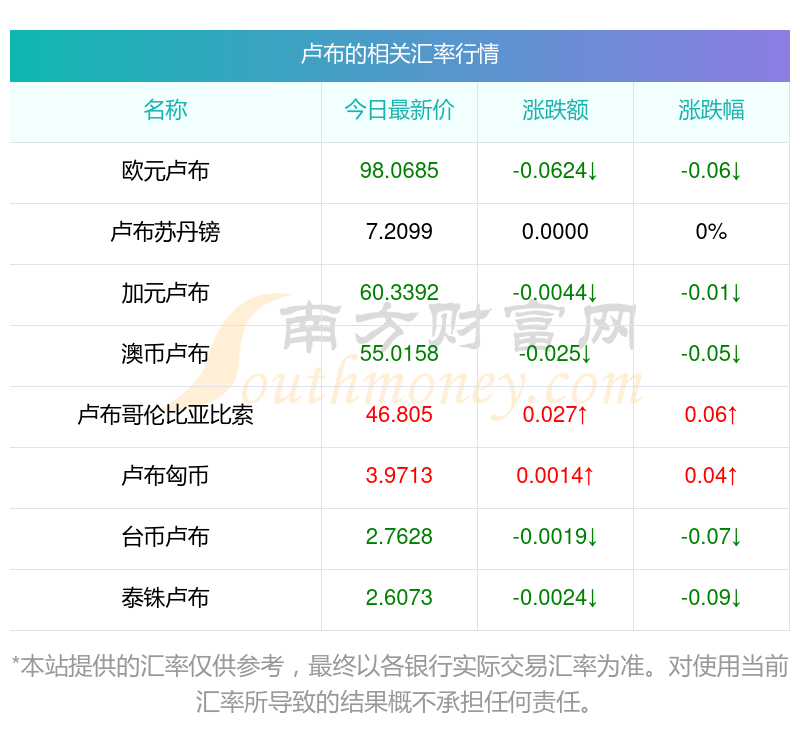Click the 澳币卢布 row name
This screenshot has width=800, height=733.
165,354
